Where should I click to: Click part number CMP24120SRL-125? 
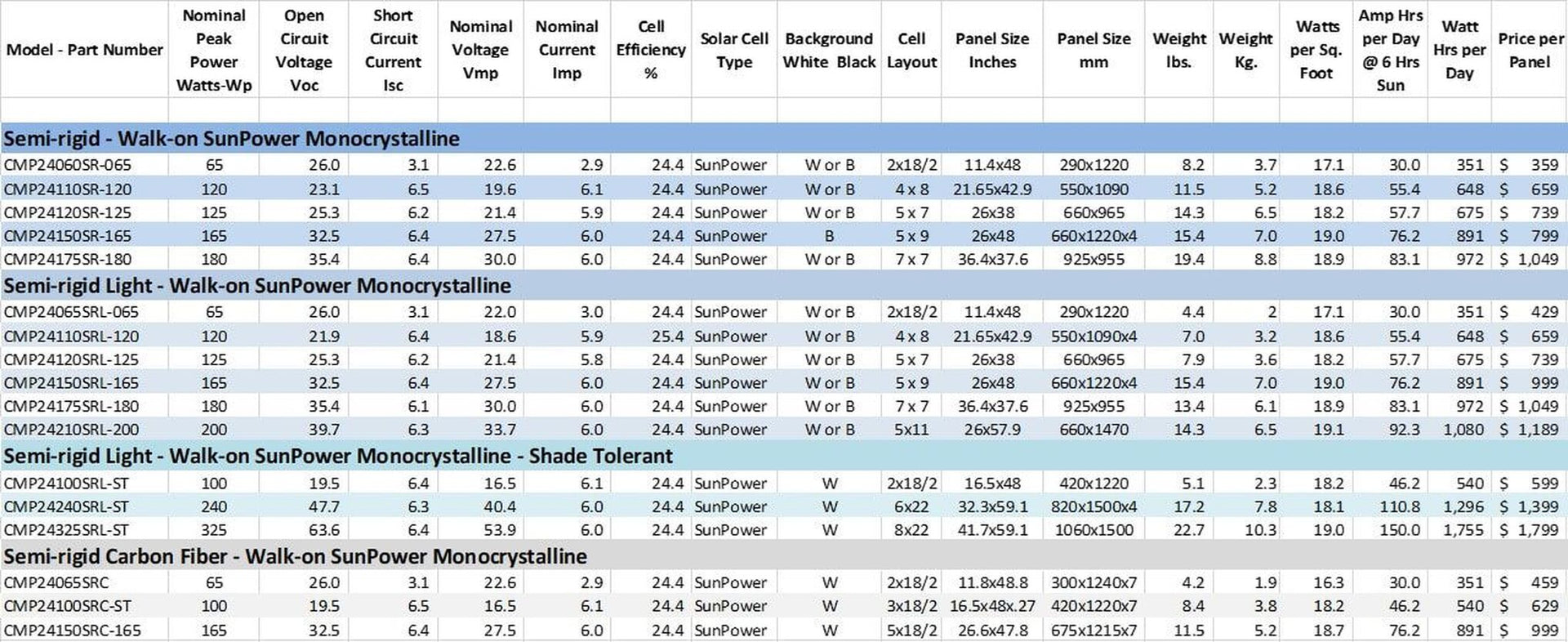coord(71,359)
